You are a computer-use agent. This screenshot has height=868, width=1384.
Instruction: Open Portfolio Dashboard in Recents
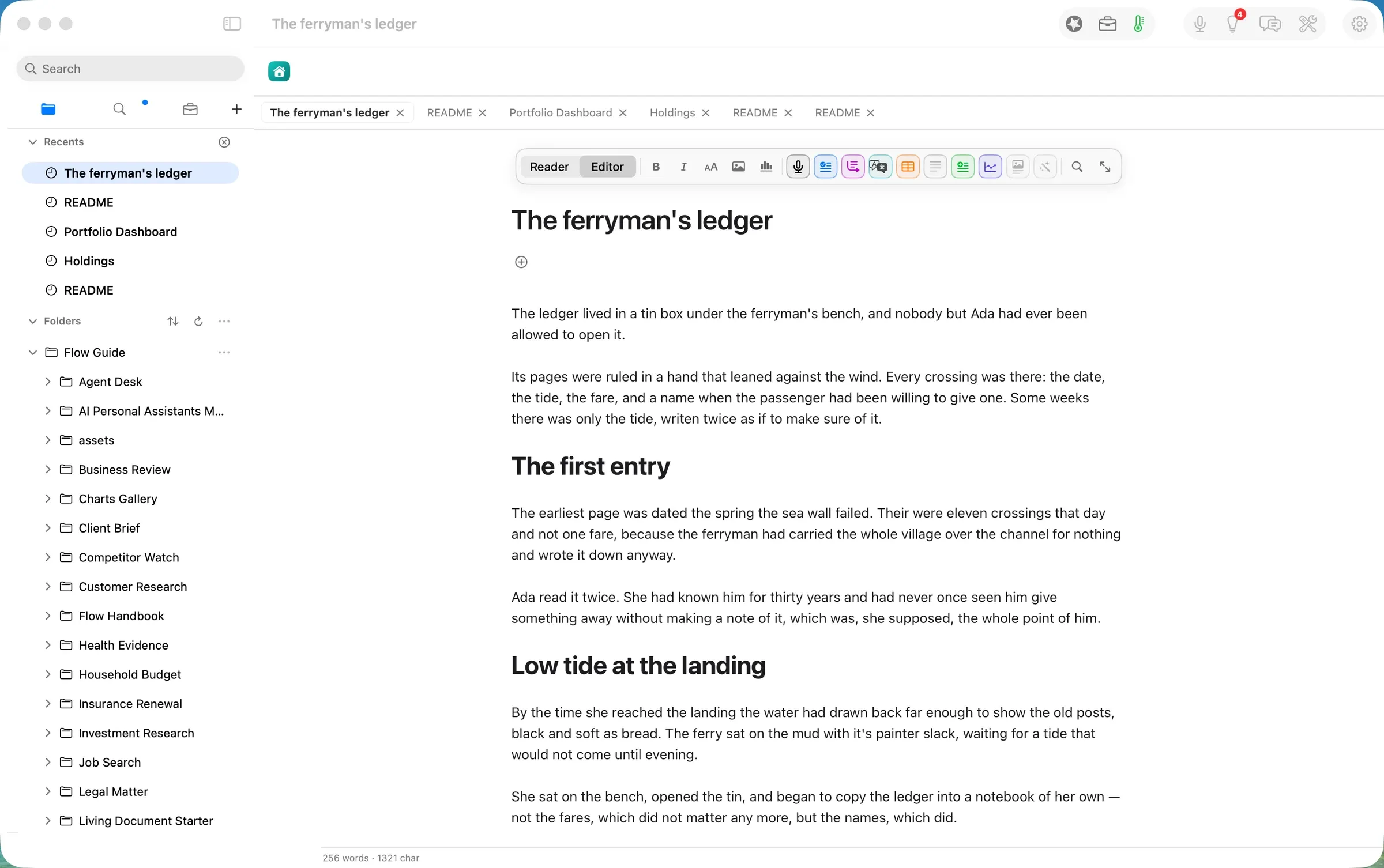point(130,232)
